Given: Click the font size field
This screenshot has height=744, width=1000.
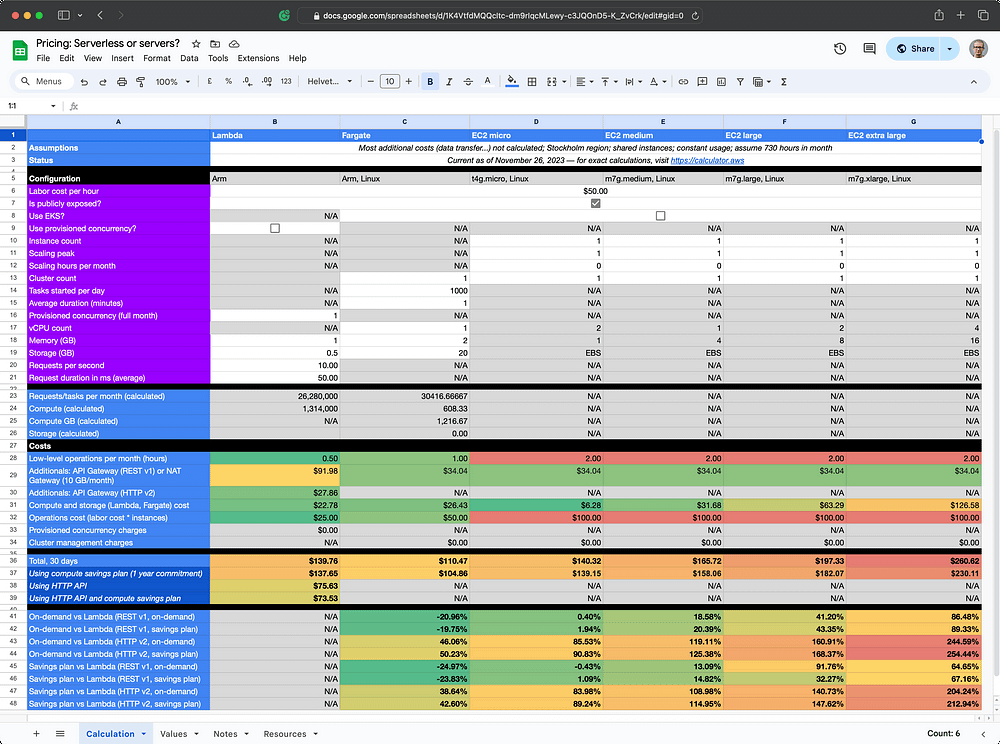Looking at the screenshot, I should coord(390,82).
